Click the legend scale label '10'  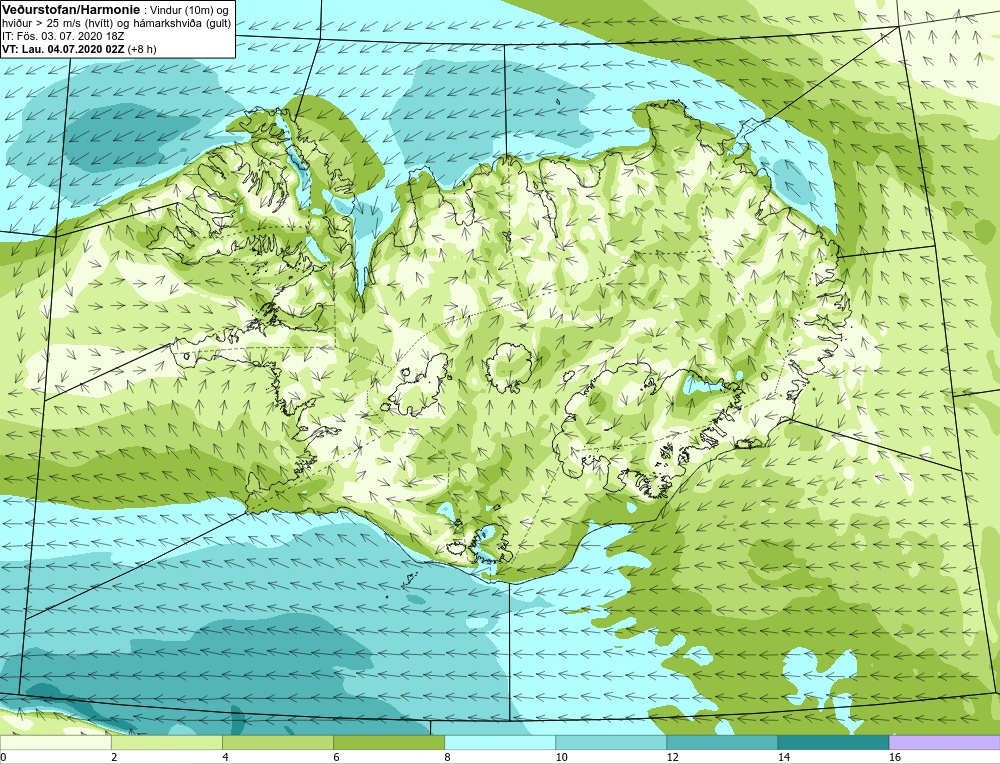[561, 757]
